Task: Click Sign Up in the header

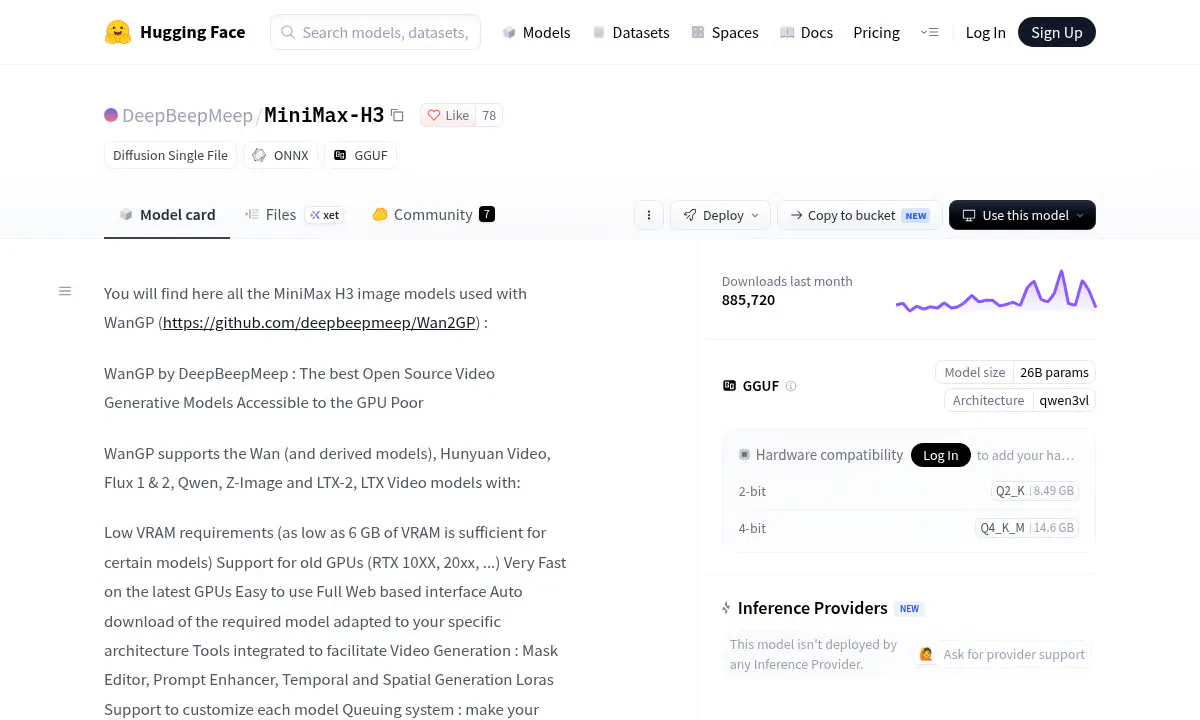Action: tap(1057, 32)
